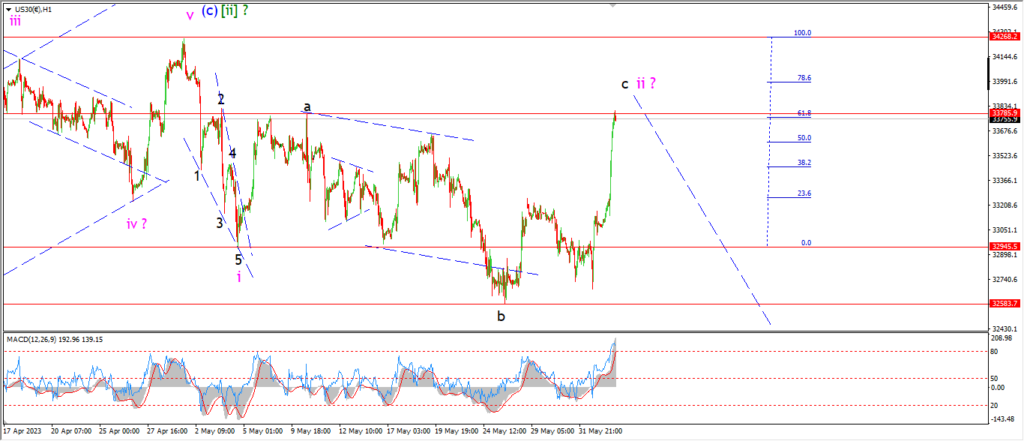
Task: Click the 34459.6 price on the scale
Action: pyautogui.click(x=1004, y=7)
